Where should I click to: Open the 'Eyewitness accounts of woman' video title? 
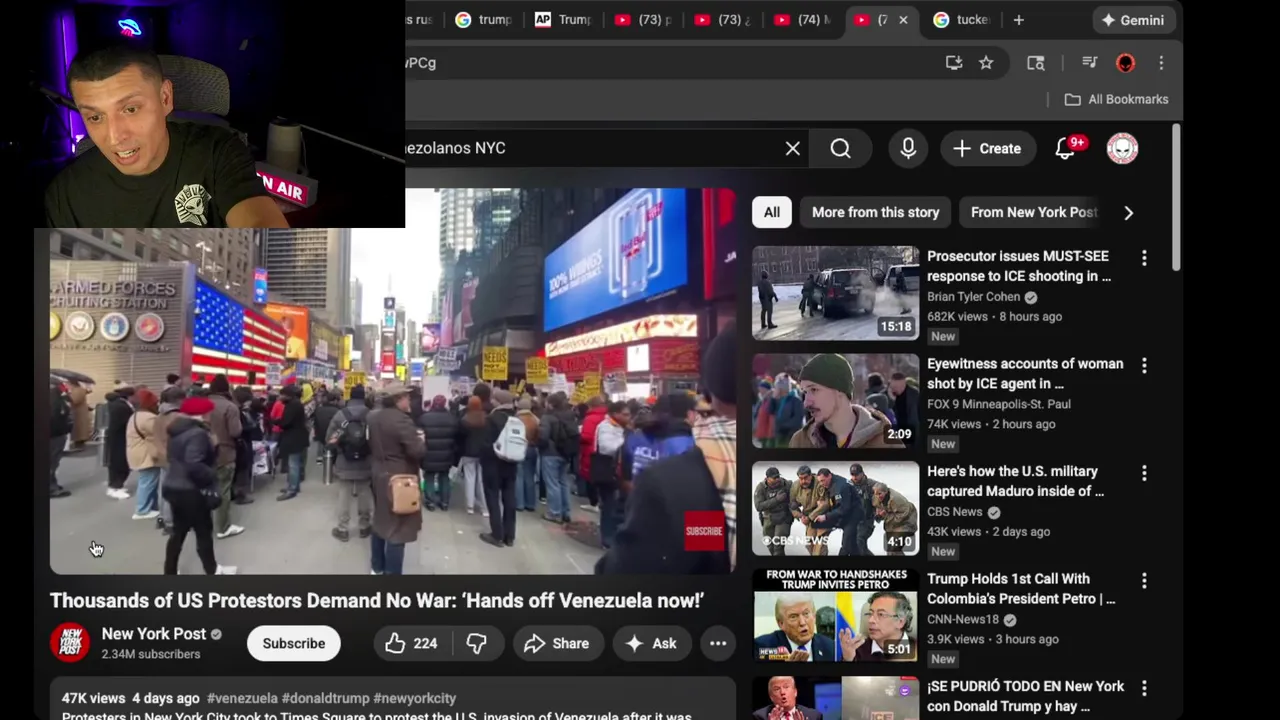point(1025,373)
